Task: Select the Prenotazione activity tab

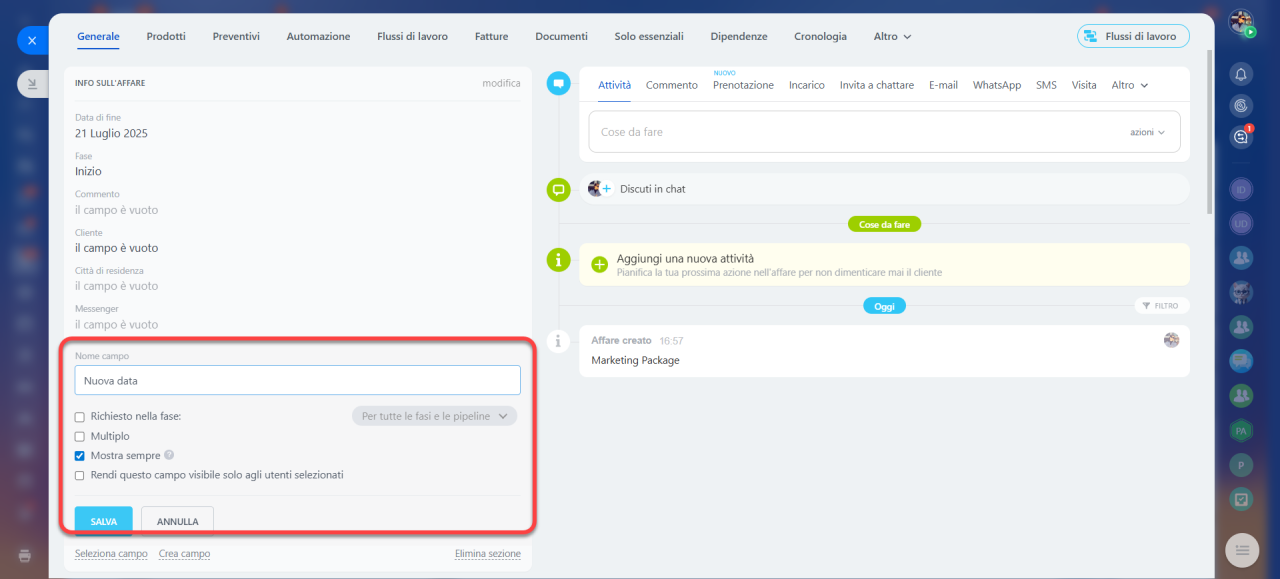Action: click(x=743, y=85)
